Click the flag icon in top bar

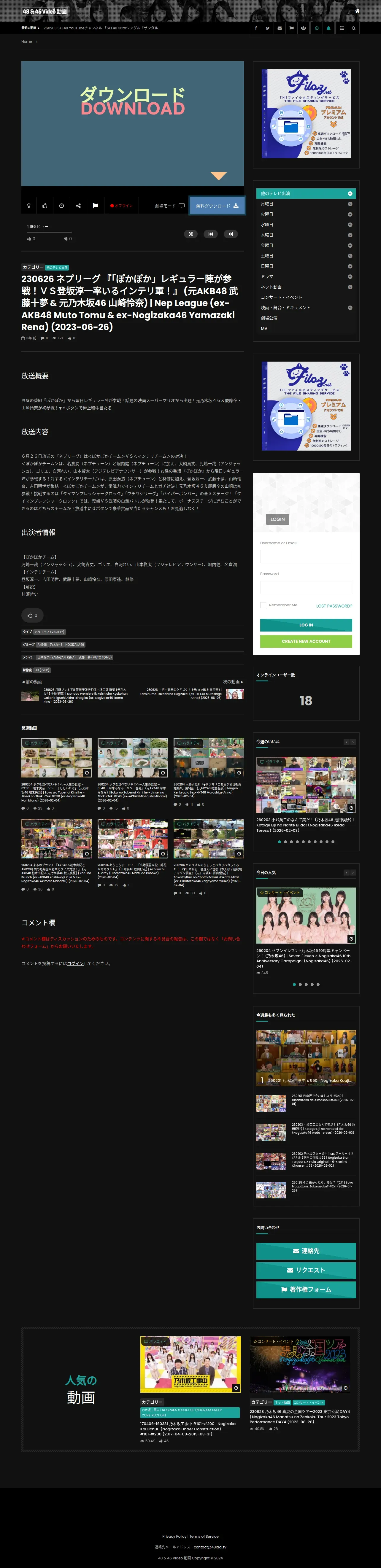(x=291, y=28)
